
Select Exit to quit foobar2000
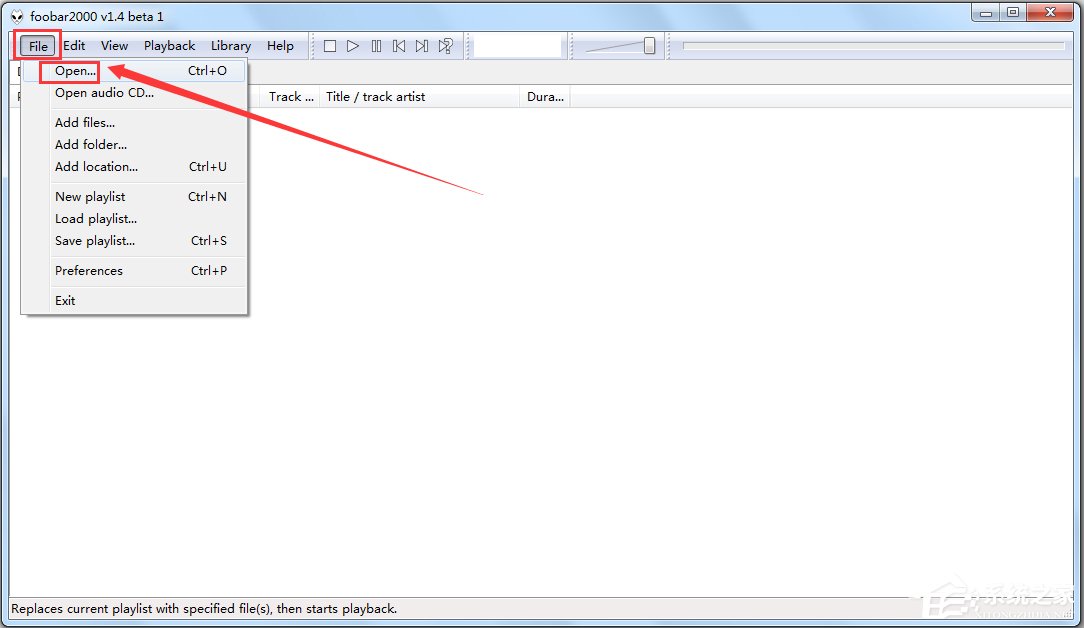(64, 300)
